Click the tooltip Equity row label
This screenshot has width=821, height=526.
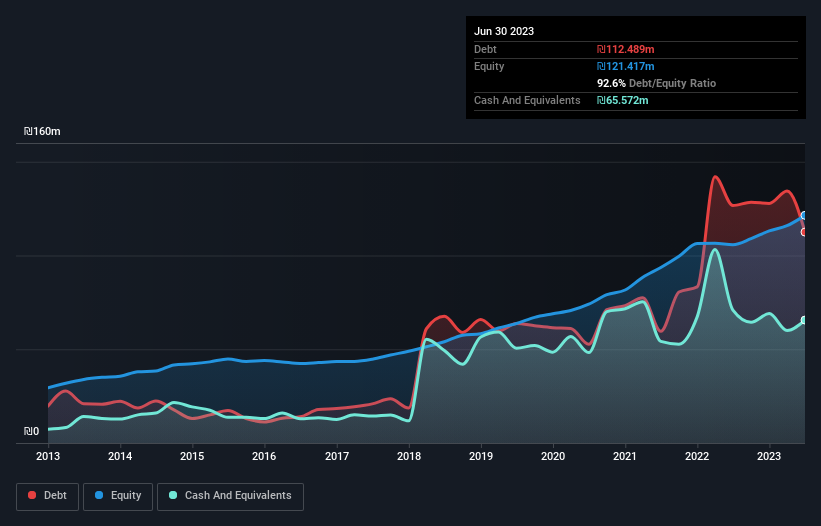[489, 66]
